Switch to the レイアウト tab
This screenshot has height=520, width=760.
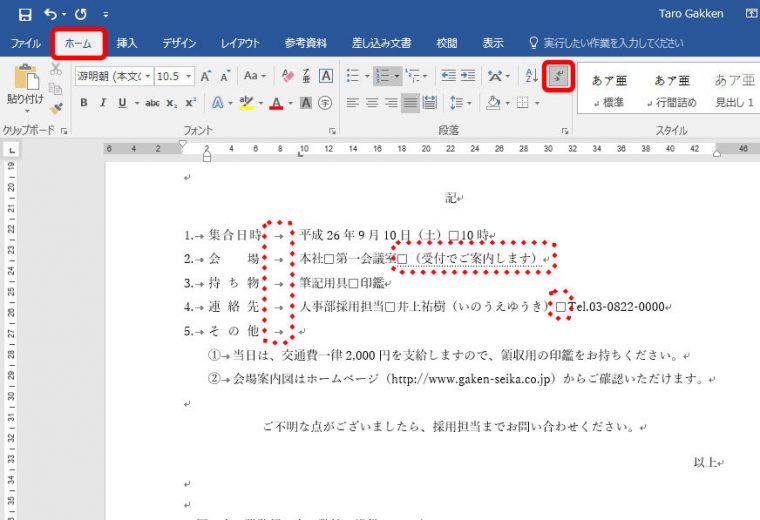pyautogui.click(x=240, y=43)
